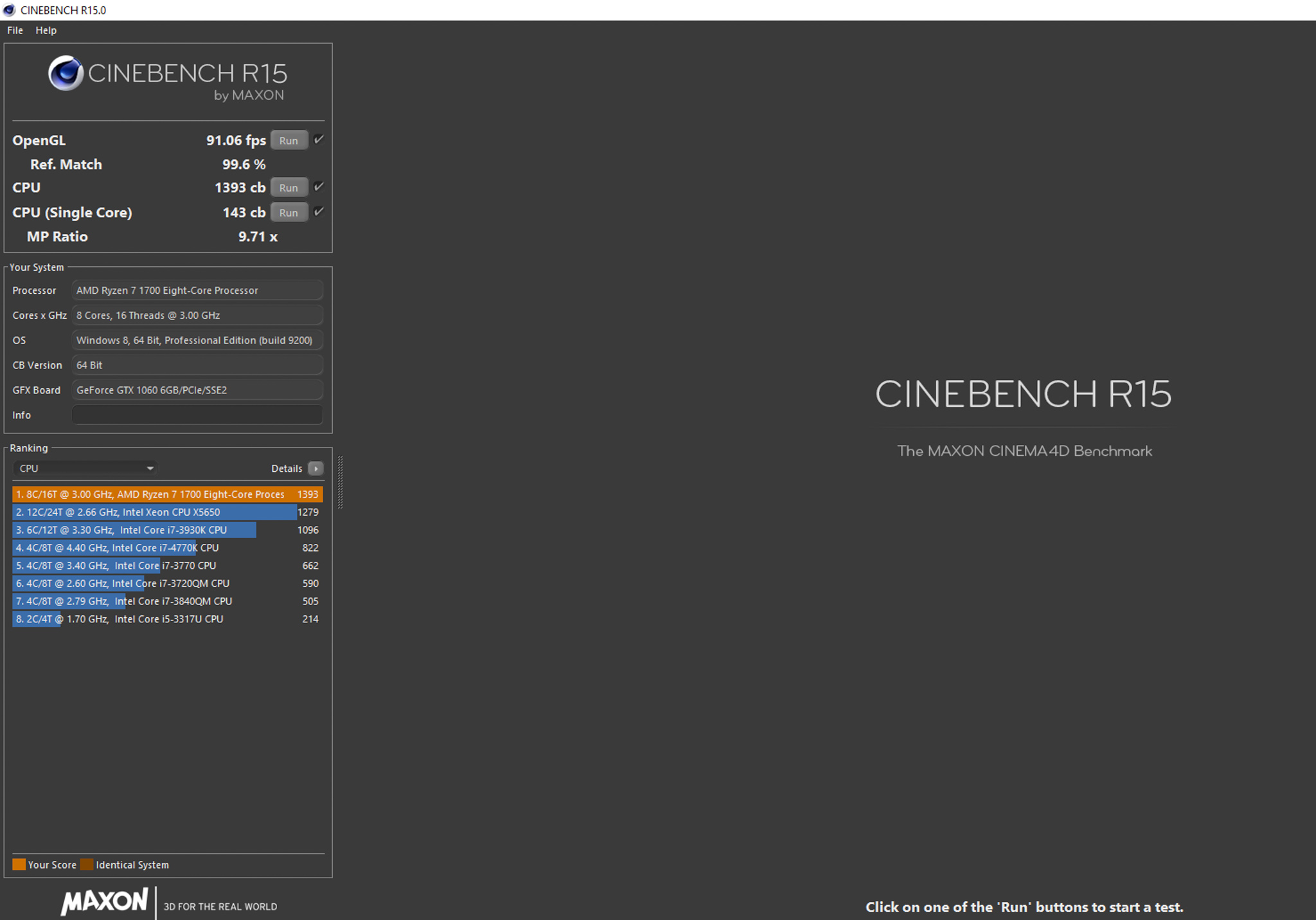Click the CB Version 64 Bit field
Screen dimensions: 1316x920
[x=197, y=365]
